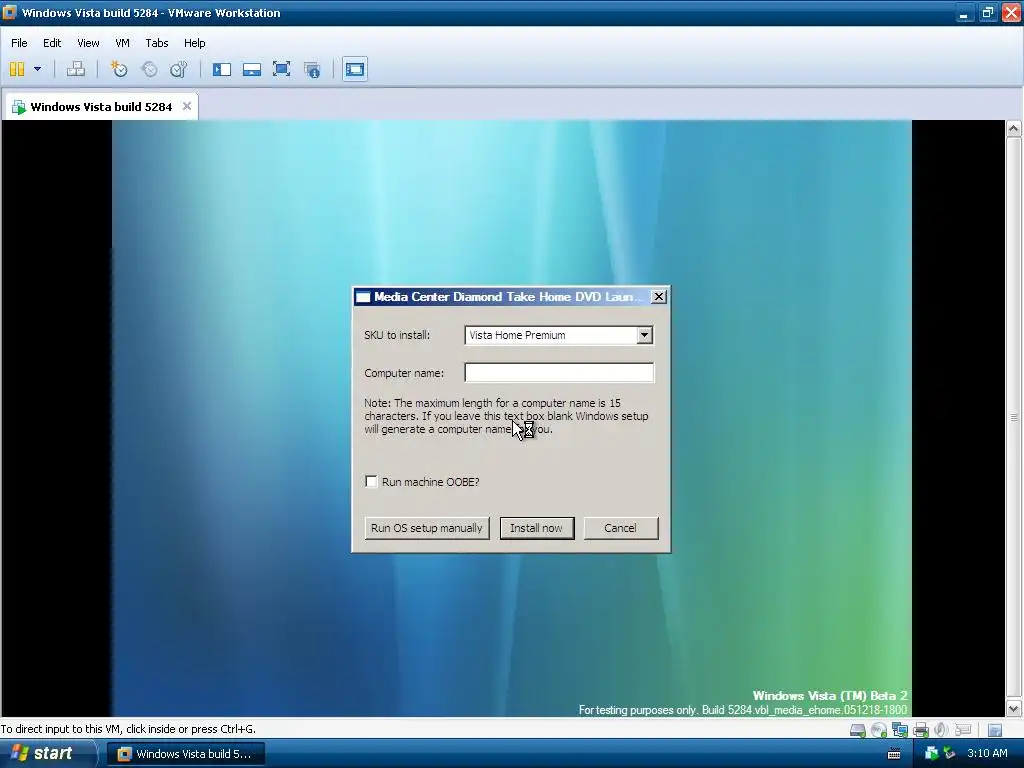Select the Windows Vista build 5284 tab
Screen dimensions: 1024x768
tap(101, 106)
